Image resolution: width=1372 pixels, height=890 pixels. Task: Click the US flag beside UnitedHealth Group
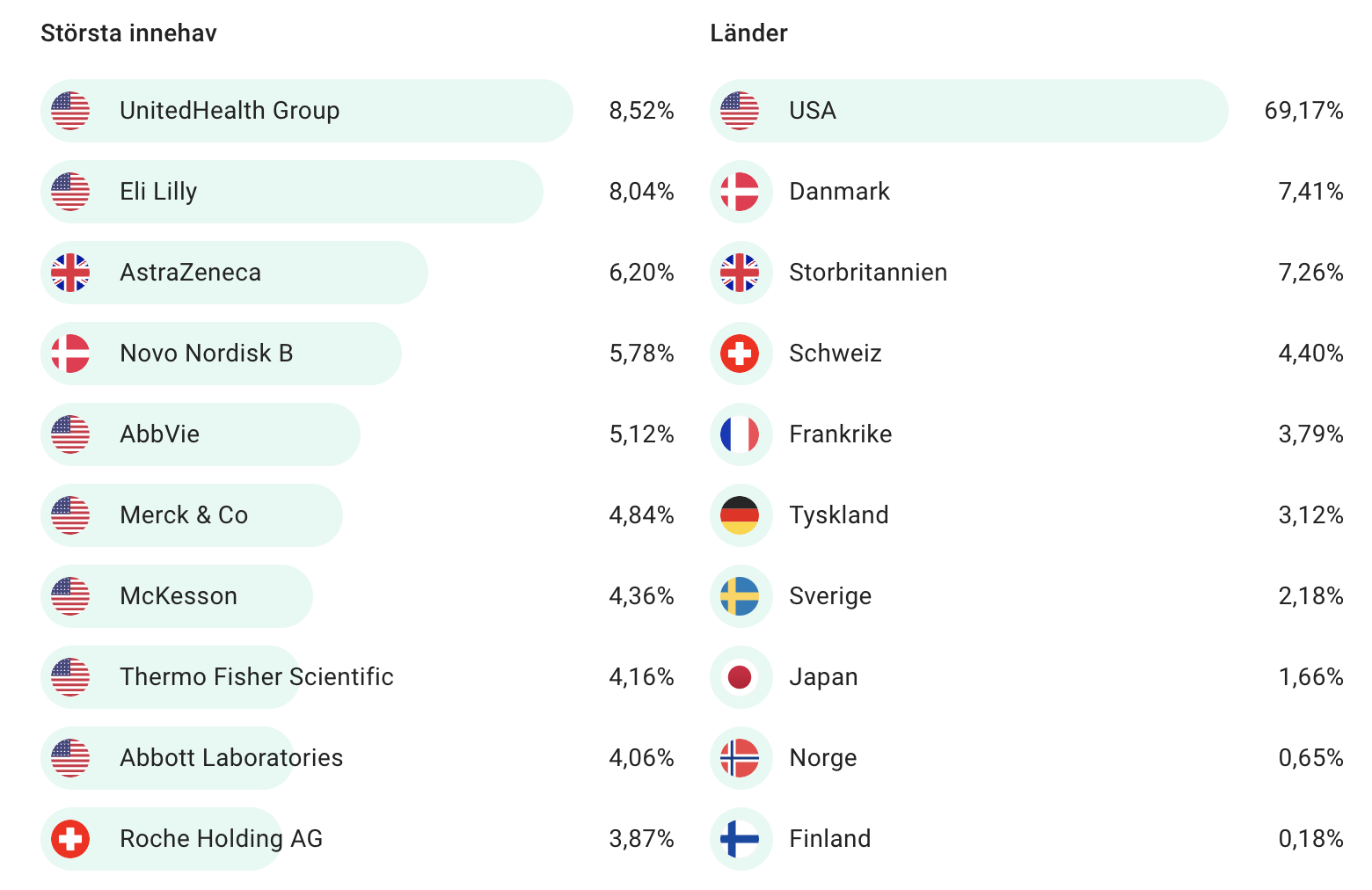click(x=70, y=111)
